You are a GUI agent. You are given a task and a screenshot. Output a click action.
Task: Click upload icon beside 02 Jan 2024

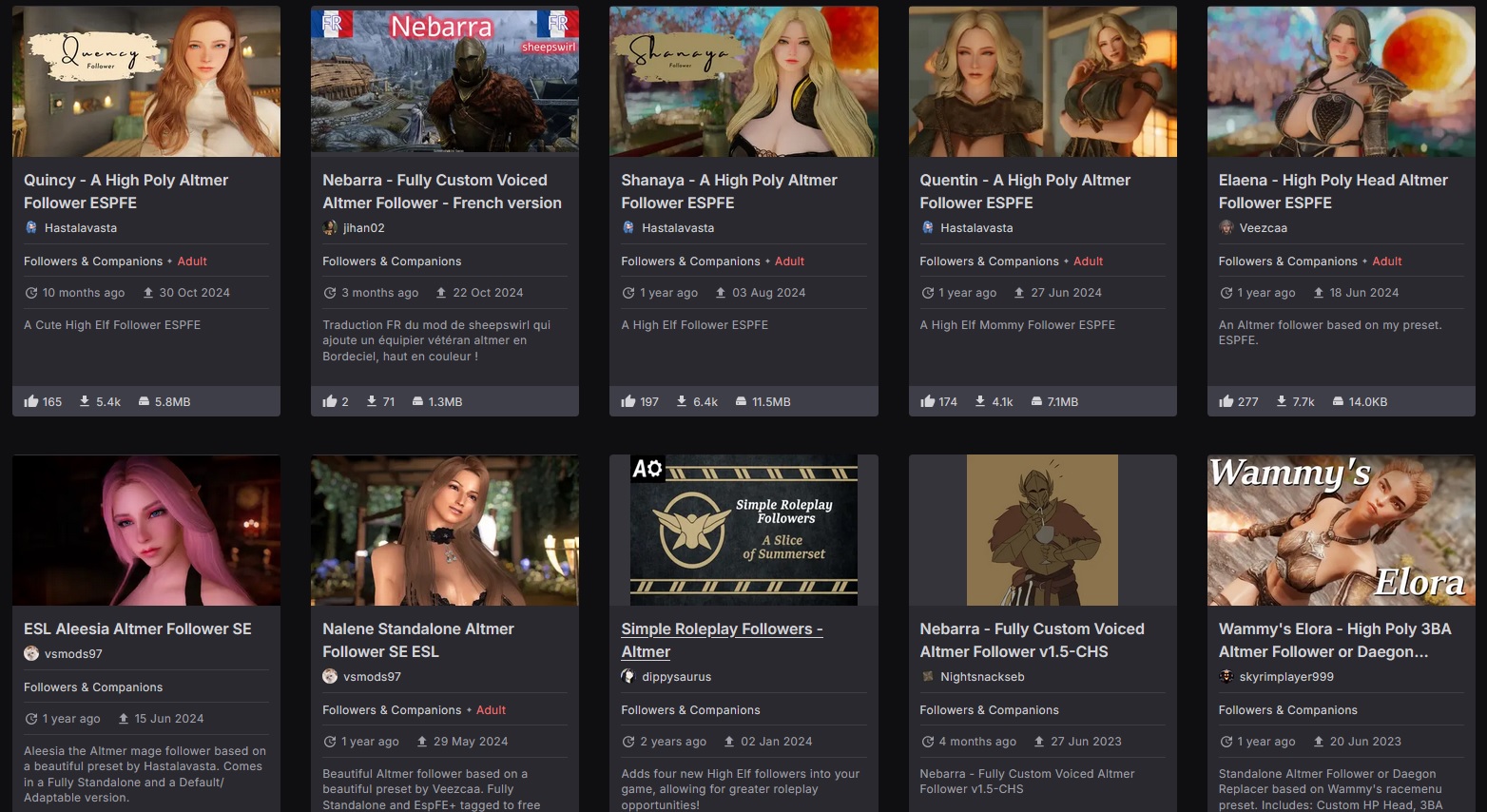tap(729, 742)
